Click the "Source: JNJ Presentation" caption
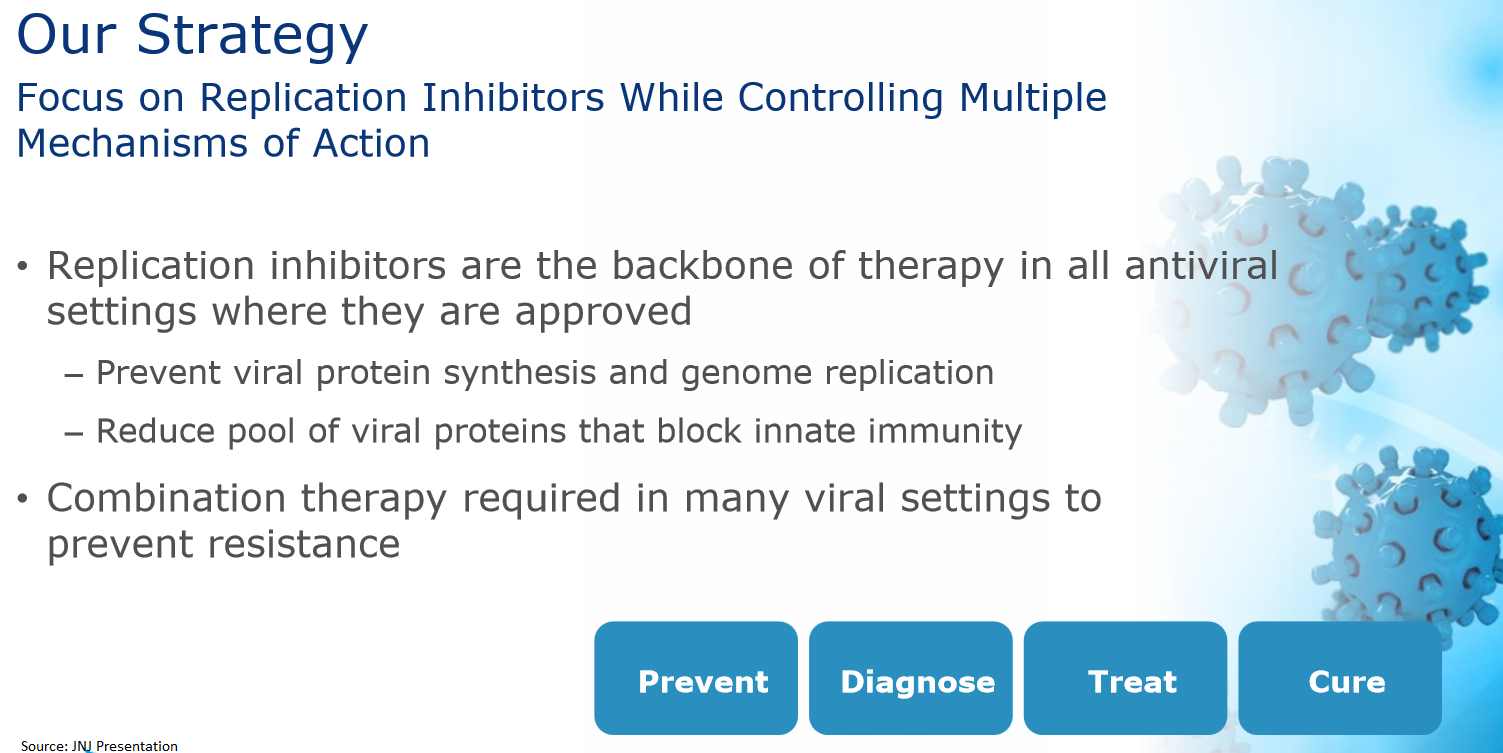The image size is (1503, 753). [x=99, y=746]
